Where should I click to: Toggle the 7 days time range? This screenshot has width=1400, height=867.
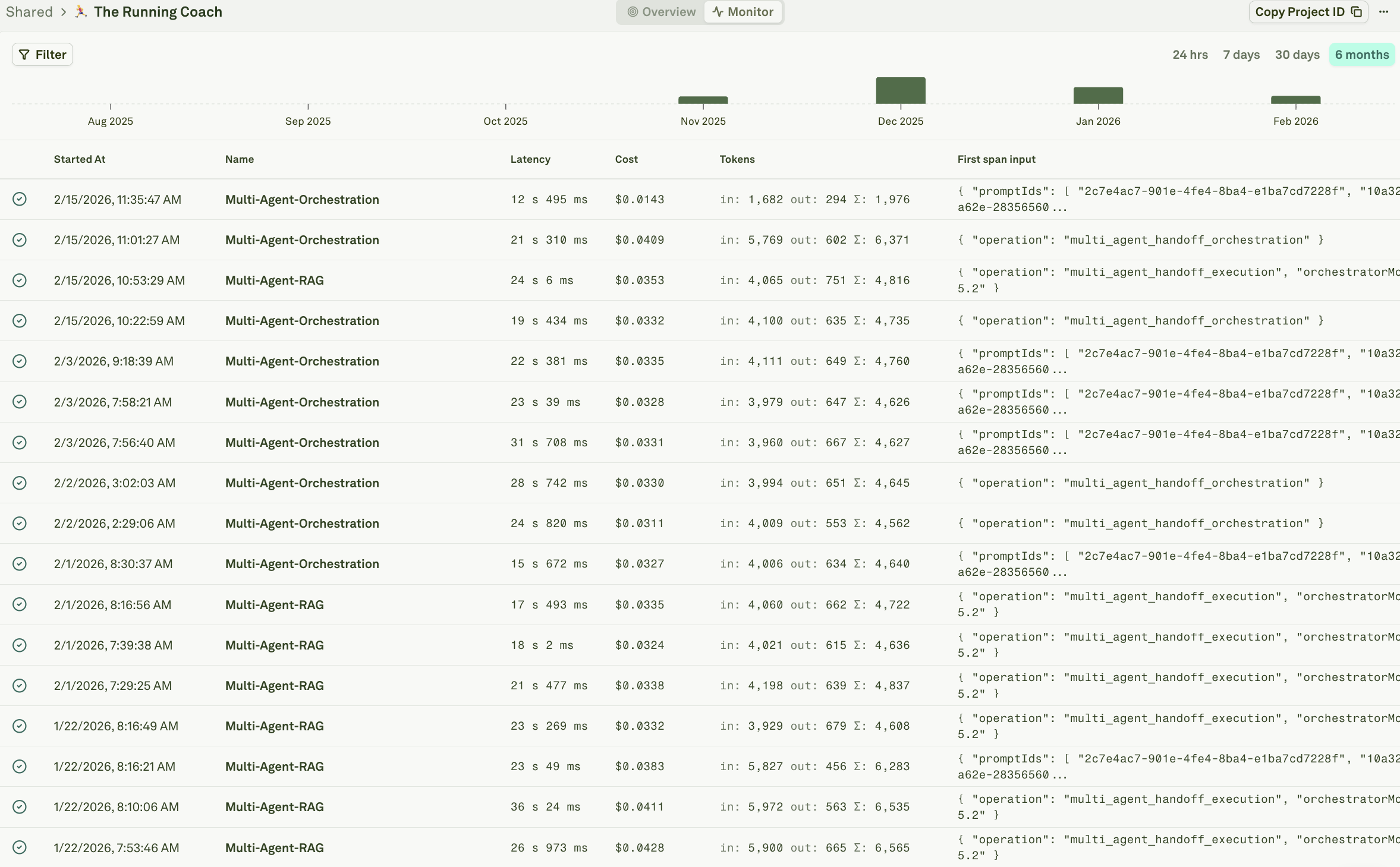tap(1241, 54)
